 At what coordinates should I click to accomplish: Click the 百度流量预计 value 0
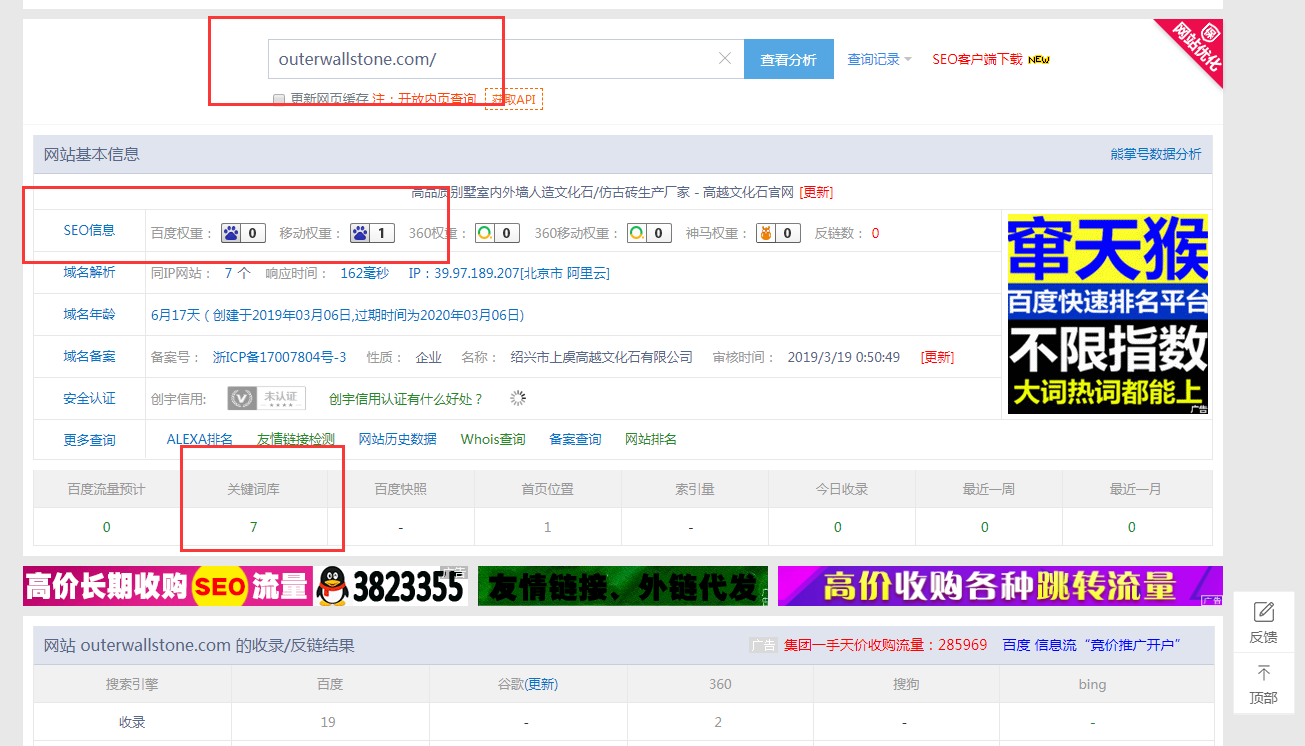click(x=107, y=527)
